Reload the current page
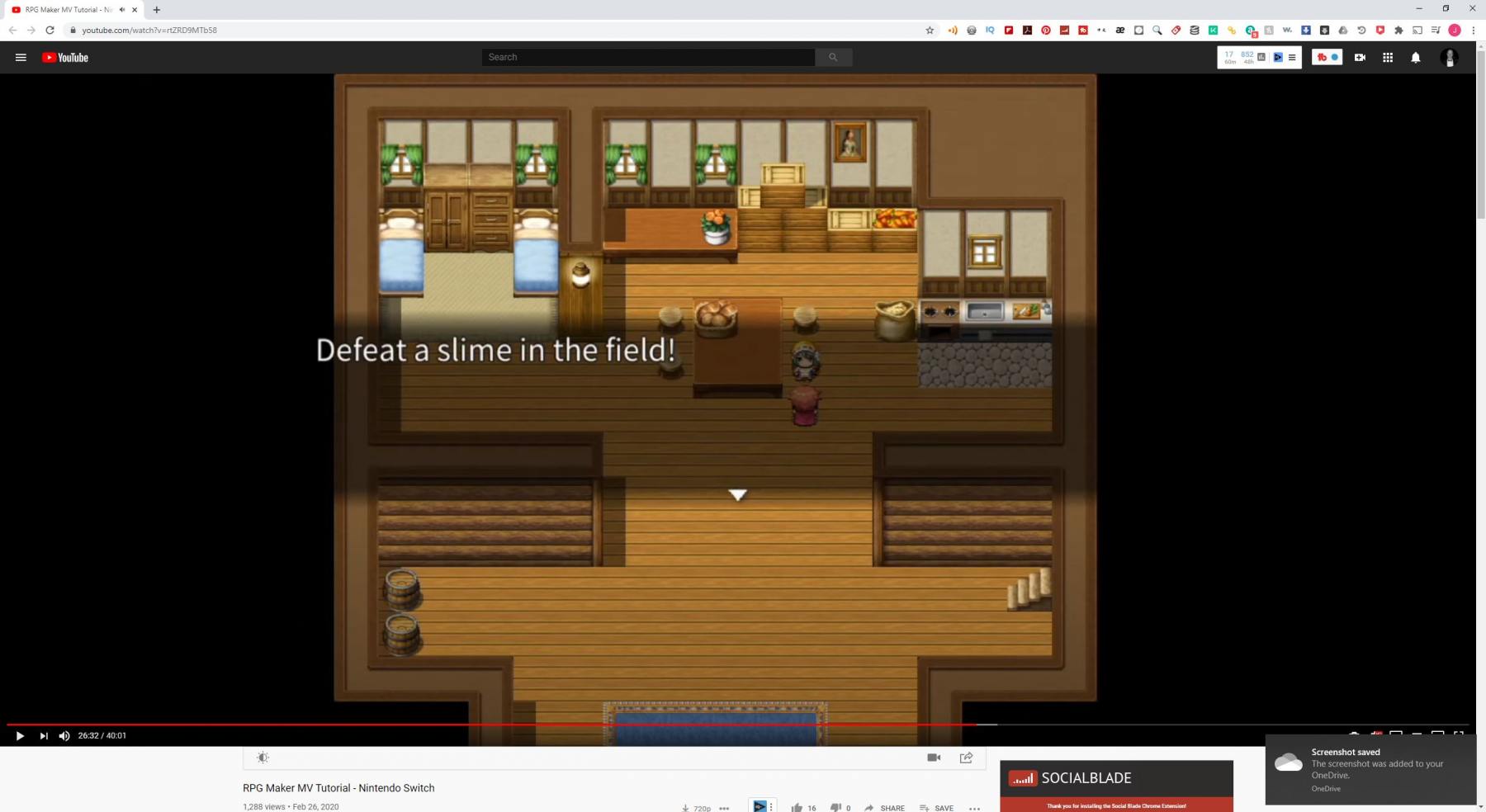The image size is (1486, 812). pos(50,30)
